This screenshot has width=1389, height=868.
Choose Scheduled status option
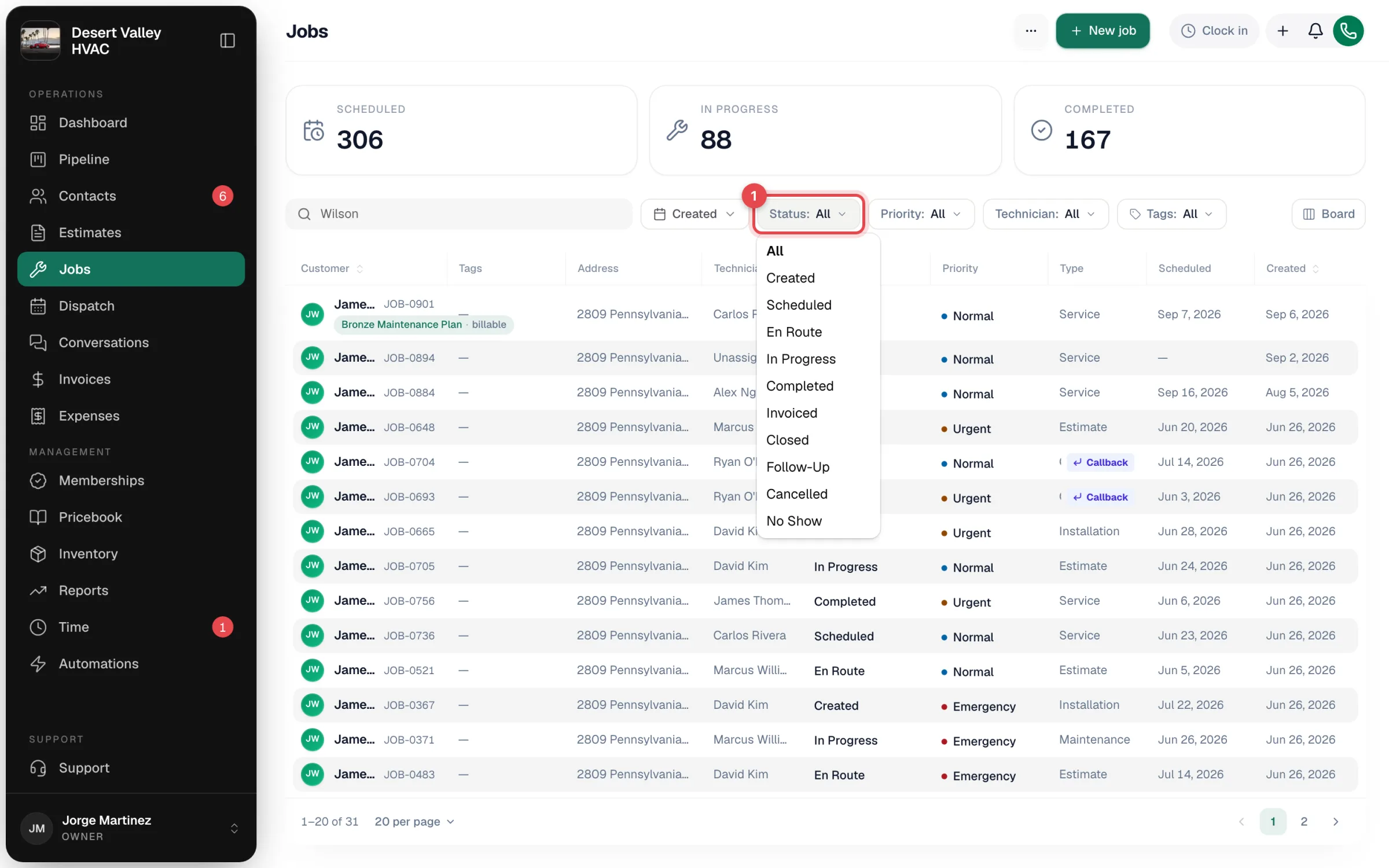(x=818, y=305)
